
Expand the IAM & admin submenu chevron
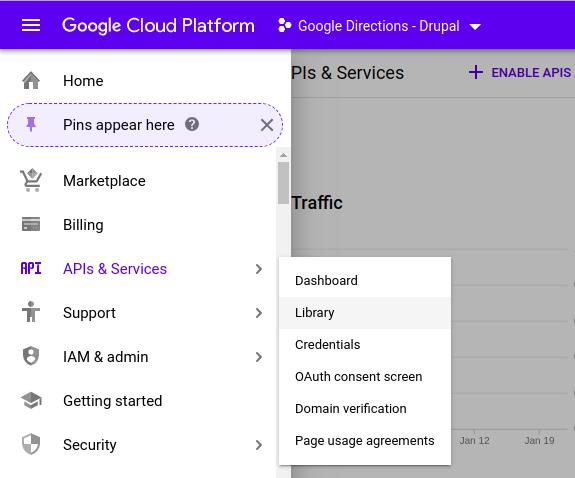(259, 357)
